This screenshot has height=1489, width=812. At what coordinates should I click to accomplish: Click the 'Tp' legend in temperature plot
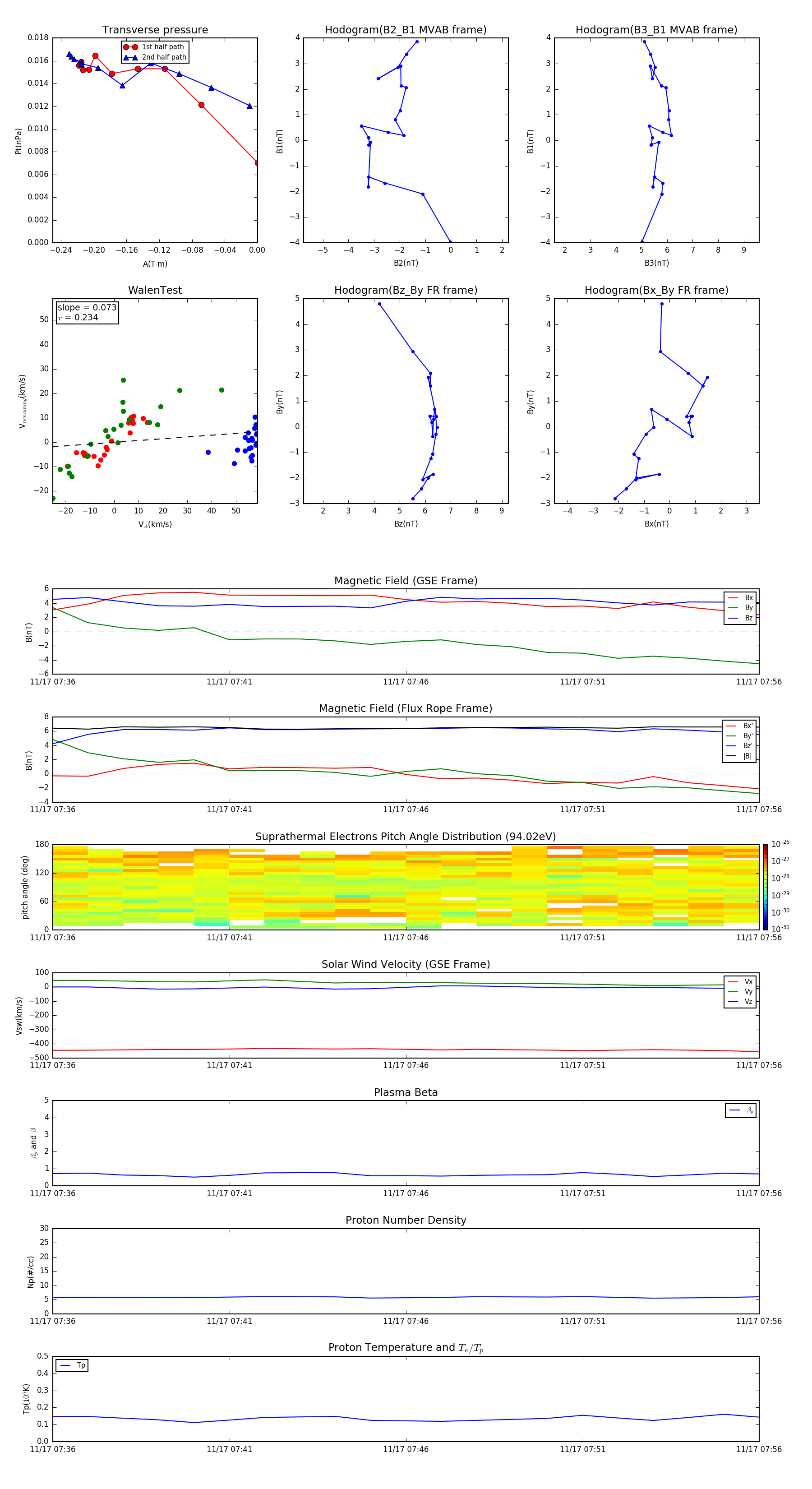click(72, 1365)
